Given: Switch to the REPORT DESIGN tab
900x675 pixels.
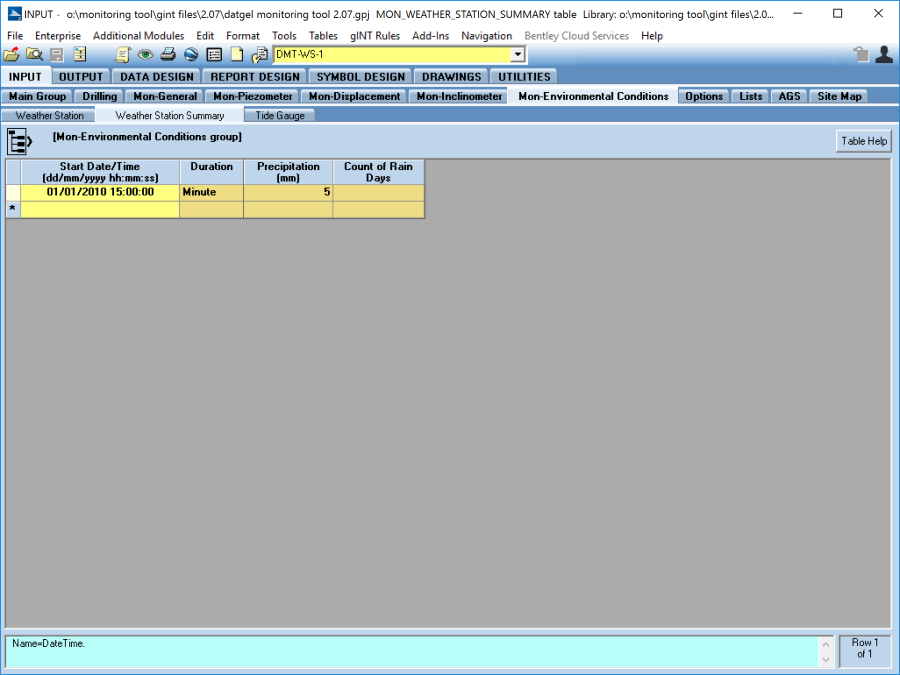Looking at the screenshot, I should pyautogui.click(x=254, y=77).
